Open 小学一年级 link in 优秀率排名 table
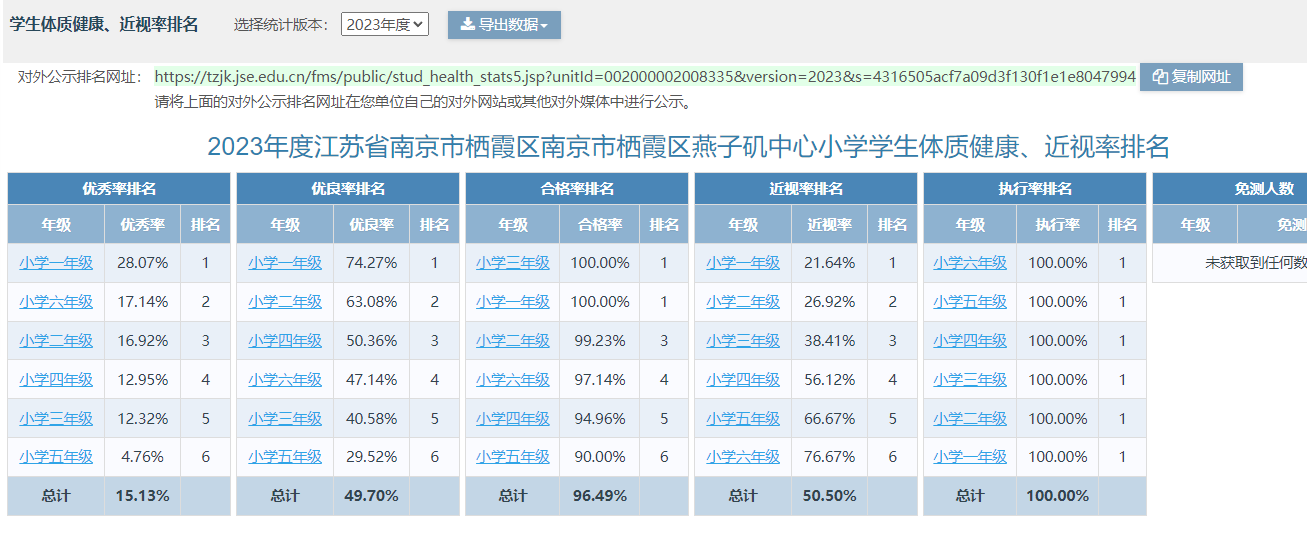The width and height of the screenshot is (1307, 551). (x=56, y=263)
